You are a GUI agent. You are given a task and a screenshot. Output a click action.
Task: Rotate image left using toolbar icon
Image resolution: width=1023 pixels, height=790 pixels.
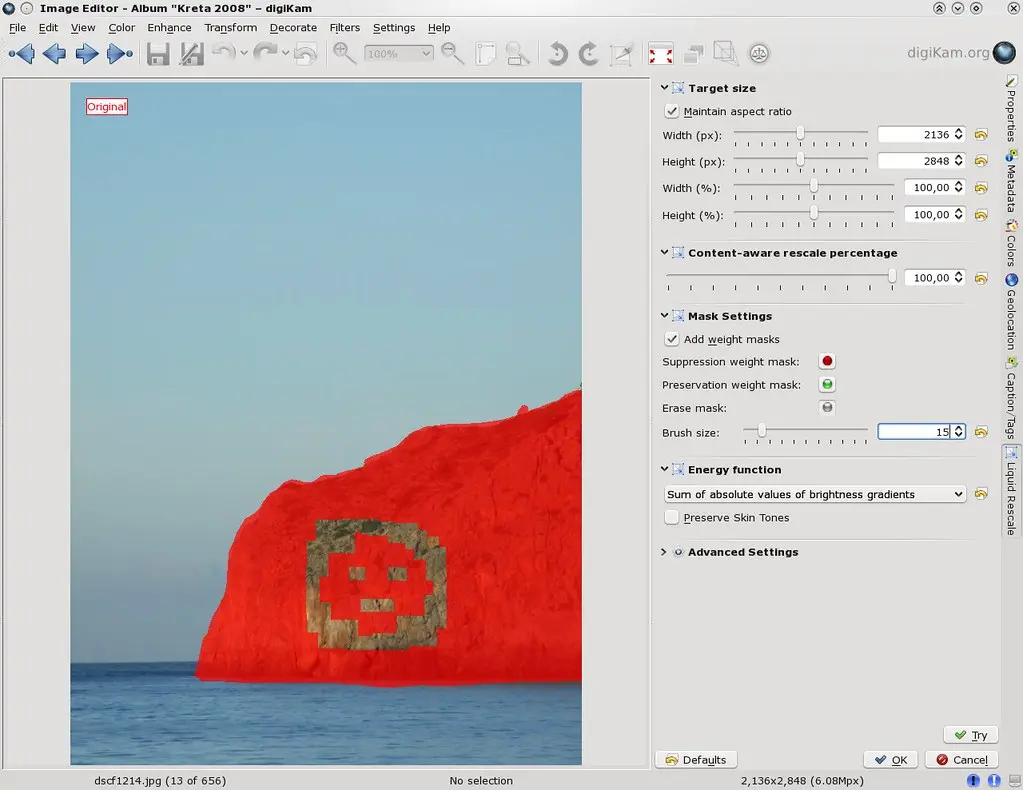tap(557, 54)
